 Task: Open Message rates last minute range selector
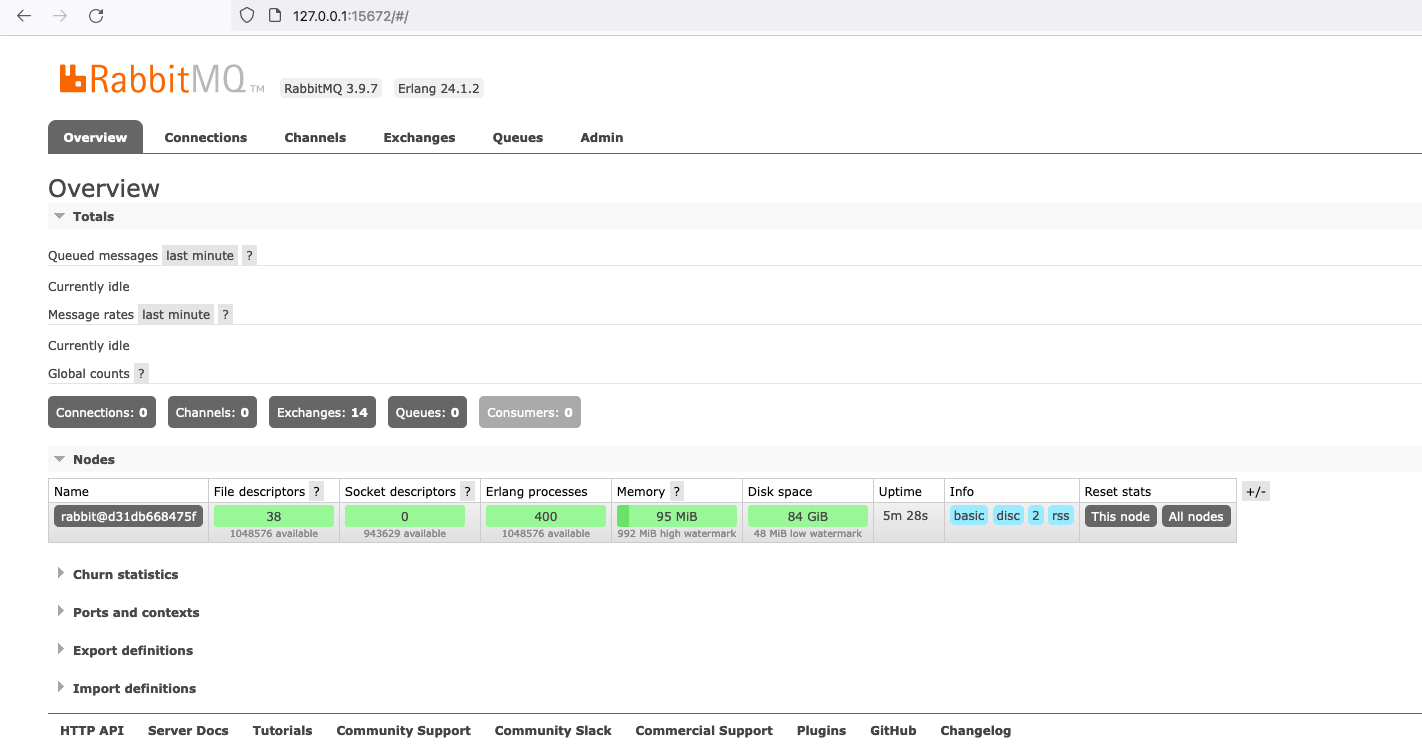[x=176, y=314]
